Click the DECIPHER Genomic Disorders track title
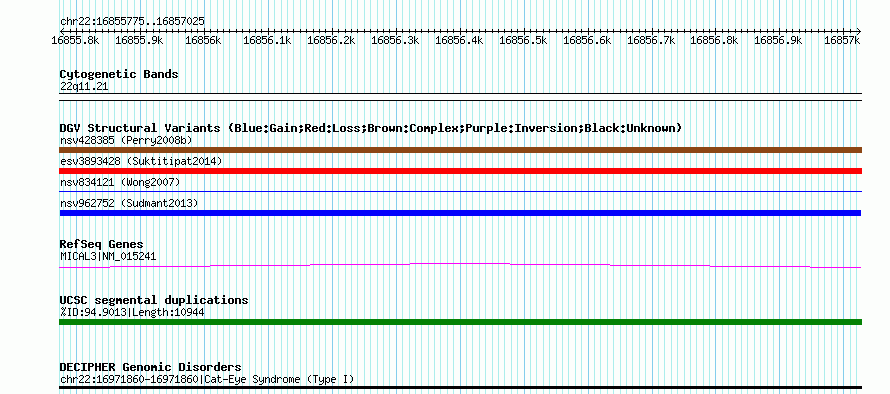890x394 pixels. point(150,367)
